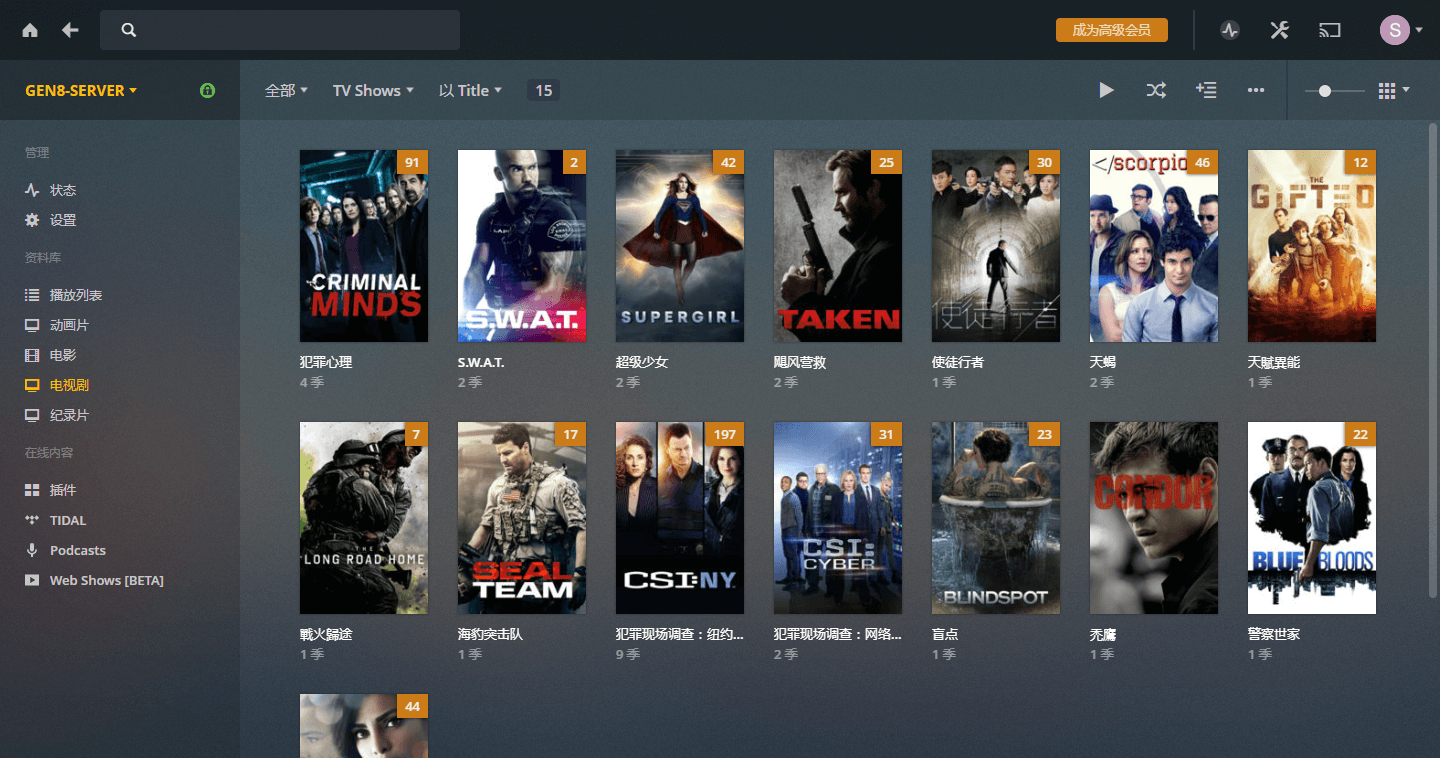
Task: Open the SEAL Team poster
Action: 522,518
